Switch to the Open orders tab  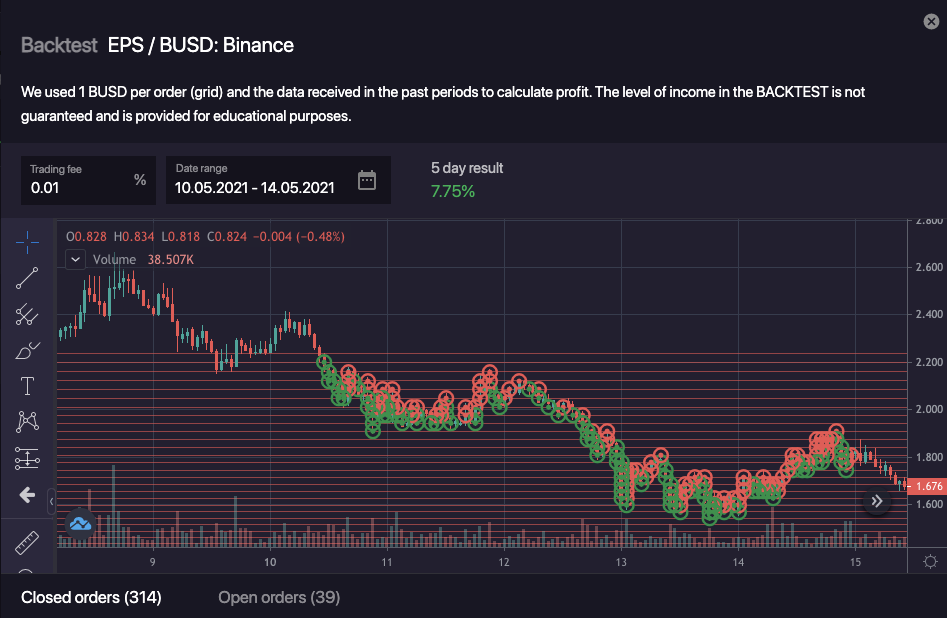click(279, 597)
